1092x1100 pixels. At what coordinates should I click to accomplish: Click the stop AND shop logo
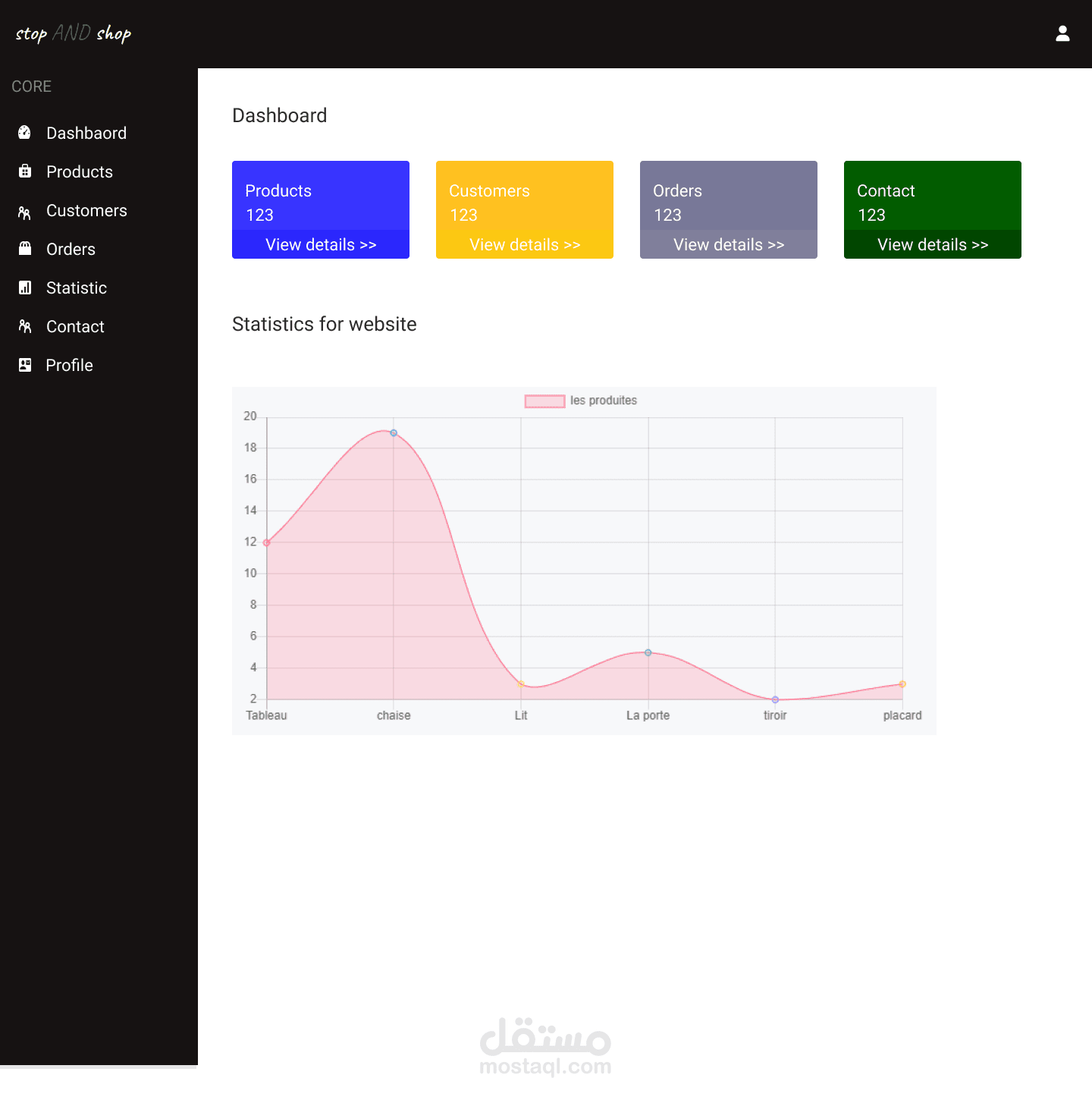74,33
